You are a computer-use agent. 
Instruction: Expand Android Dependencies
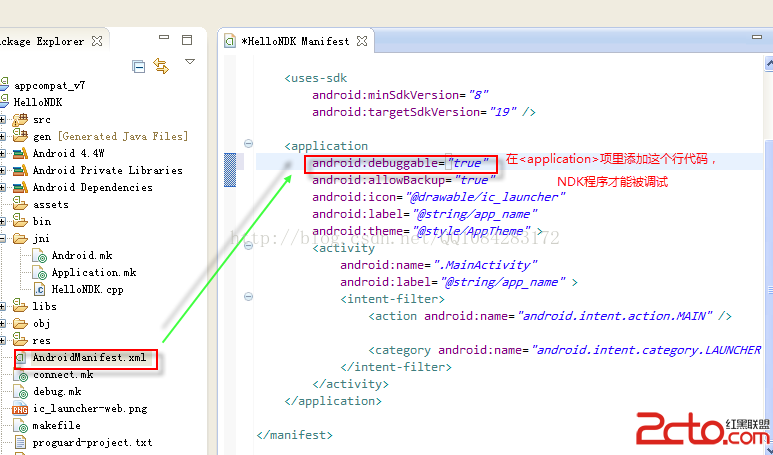2,187
